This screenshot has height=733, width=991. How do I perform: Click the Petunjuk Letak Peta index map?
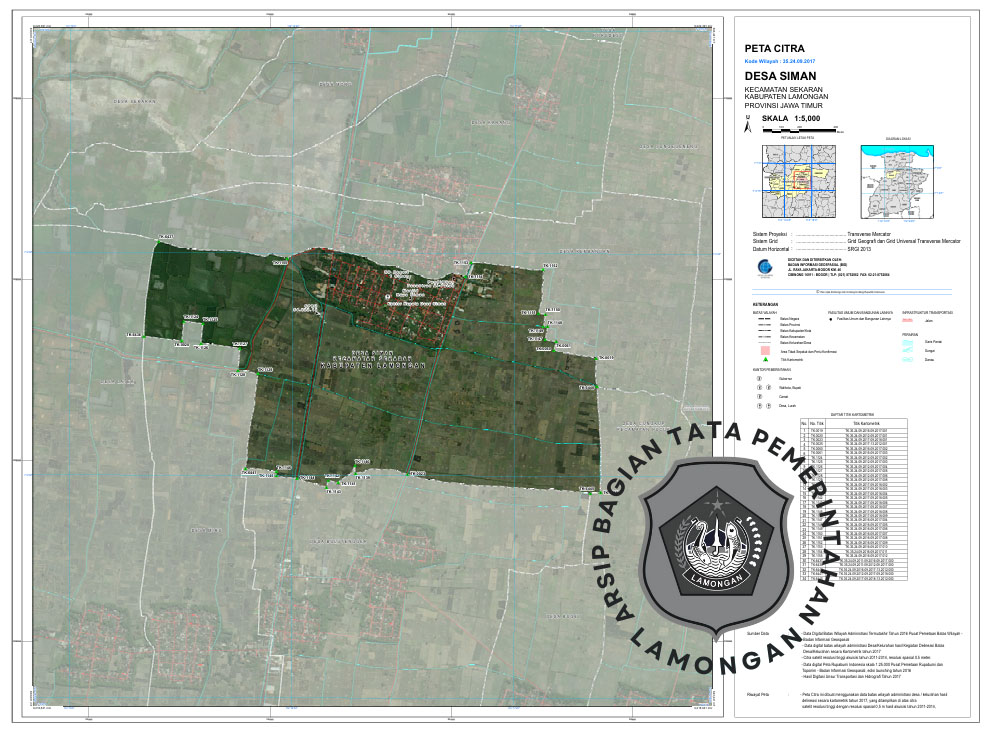797,181
